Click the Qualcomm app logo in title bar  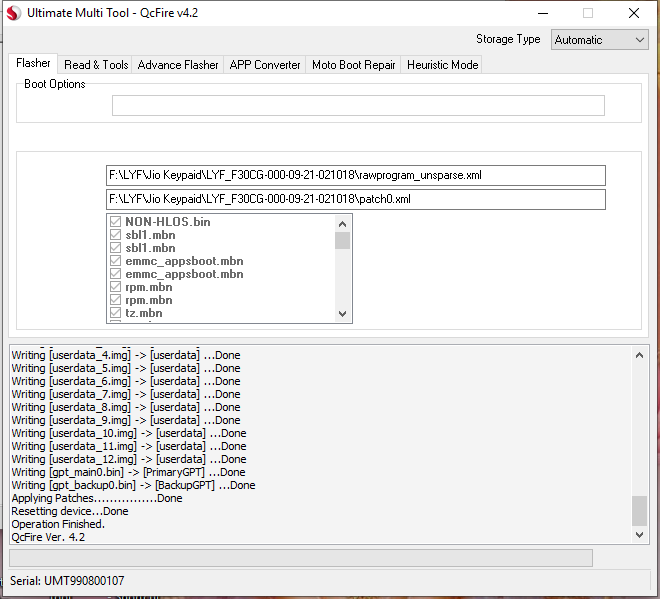click(13, 13)
